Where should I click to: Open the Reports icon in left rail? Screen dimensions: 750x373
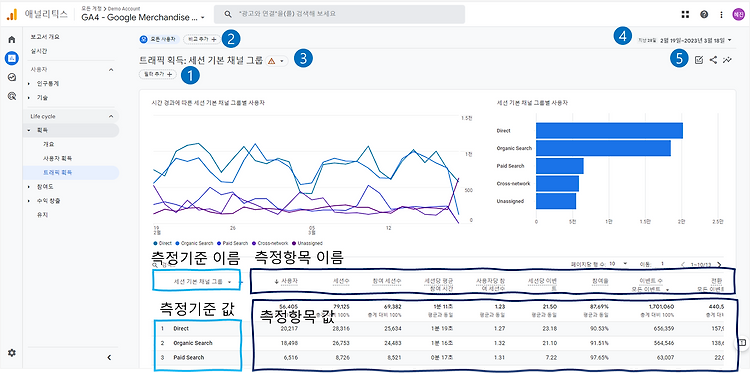tap(11, 58)
